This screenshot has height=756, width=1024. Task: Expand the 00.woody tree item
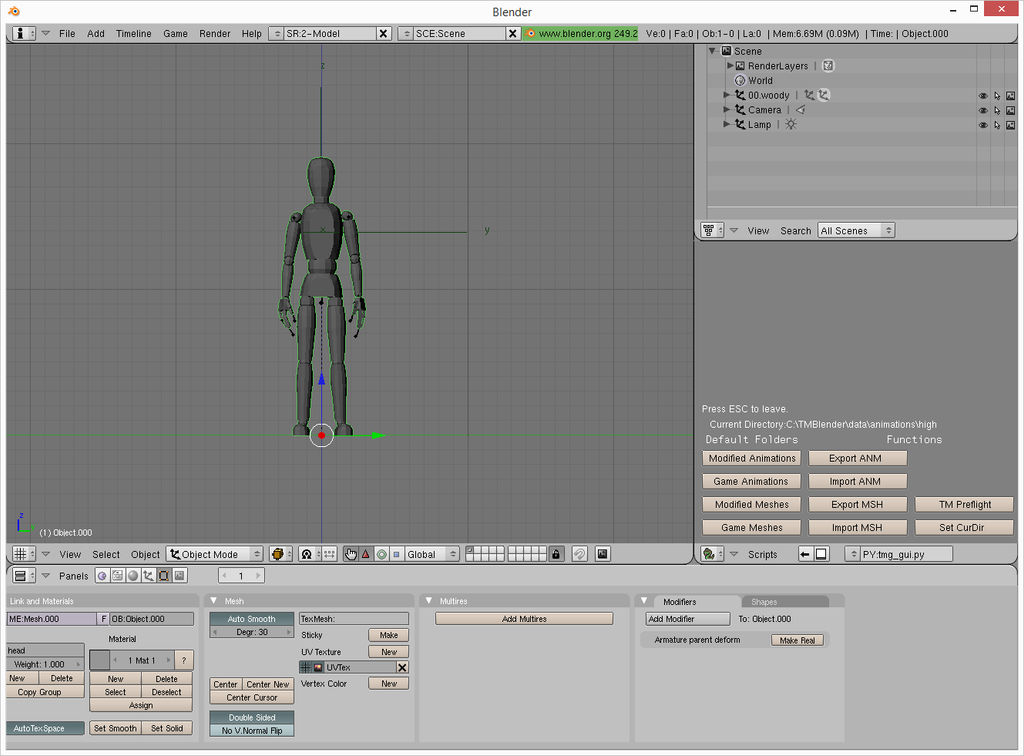pyautogui.click(x=726, y=95)
